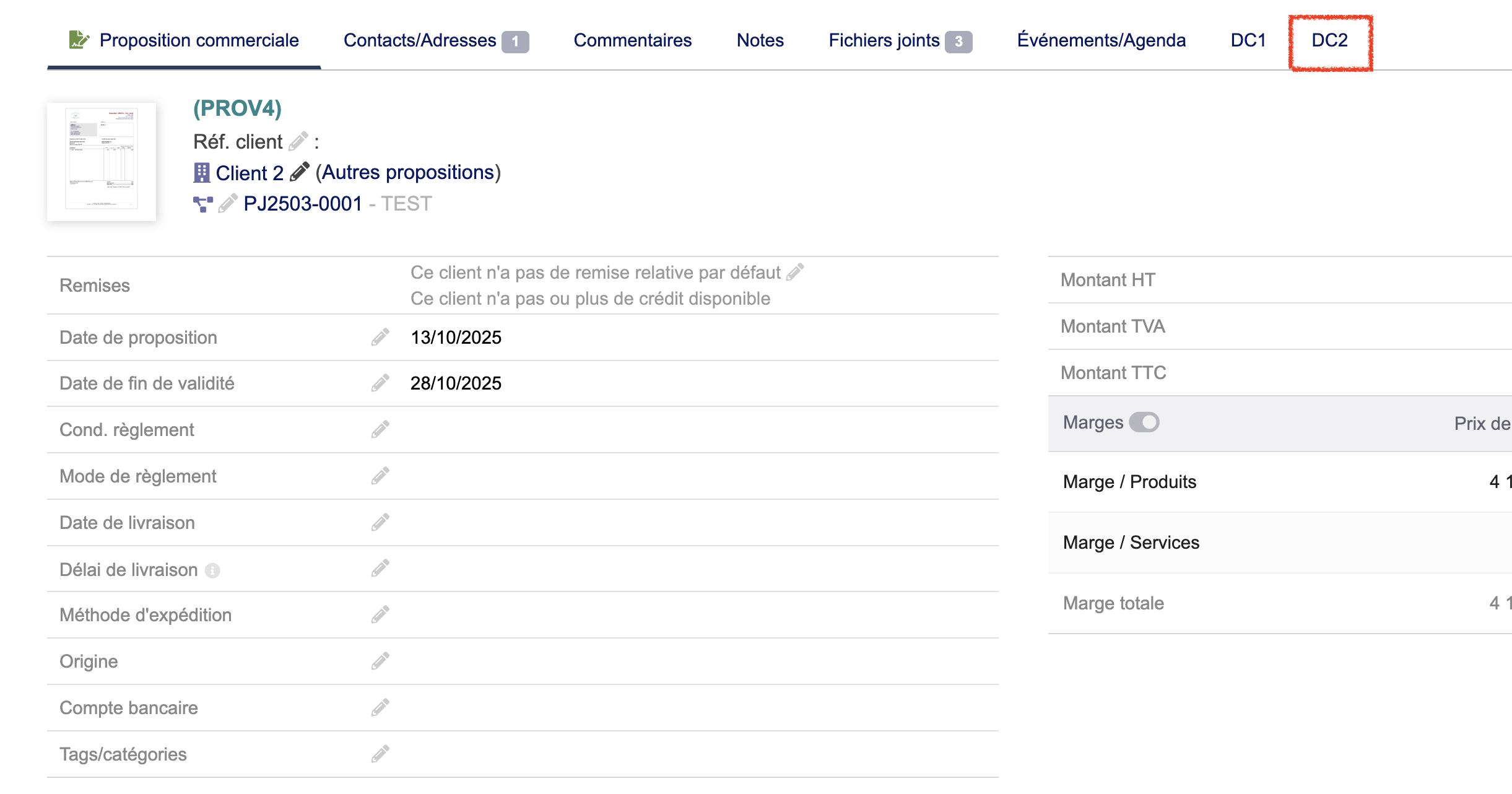
Task: Open the Contacts/Adresses tab
Action: pos(420,40)
